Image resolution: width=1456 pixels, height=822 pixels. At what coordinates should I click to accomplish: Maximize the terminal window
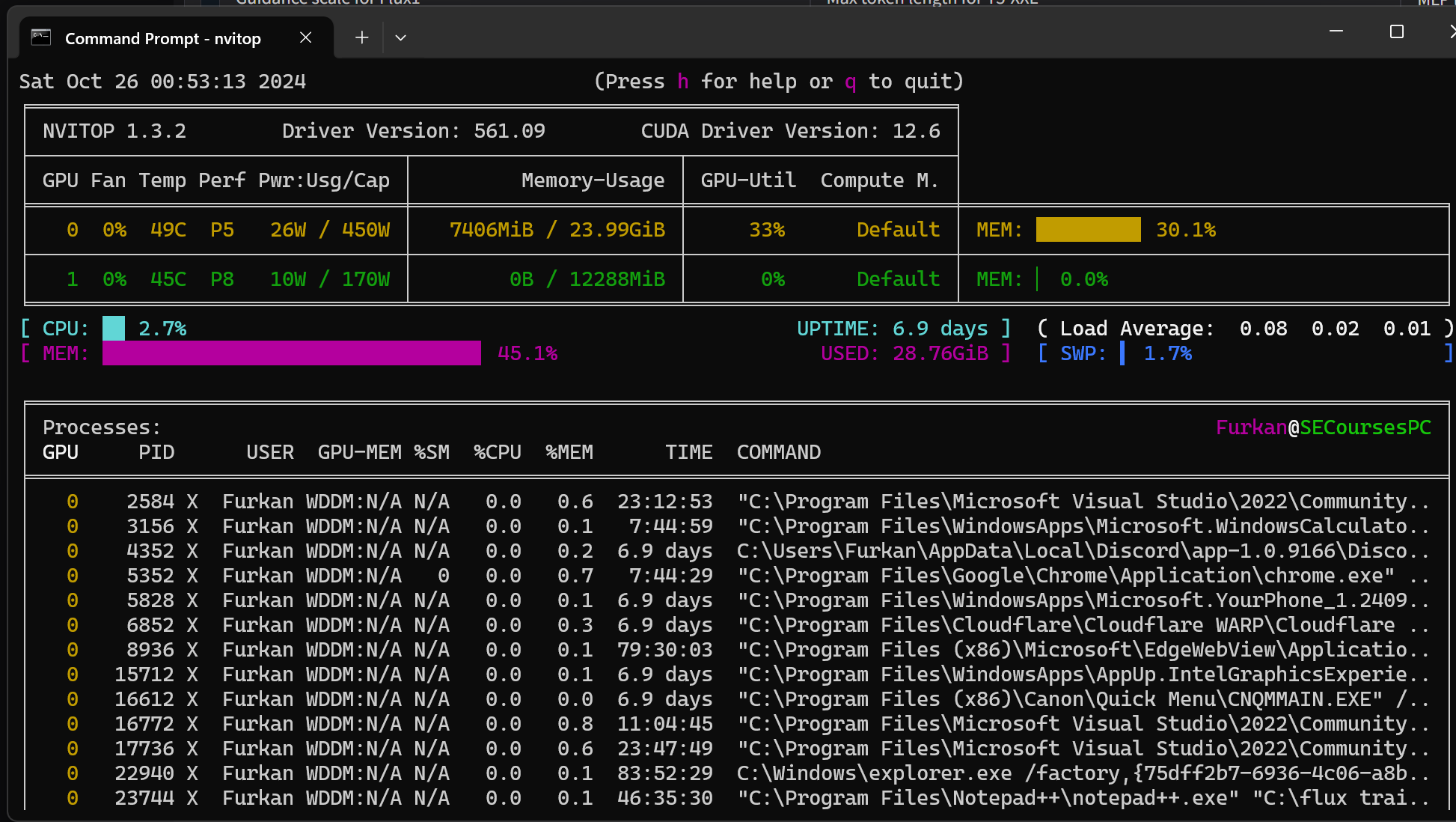point(1396,31)
